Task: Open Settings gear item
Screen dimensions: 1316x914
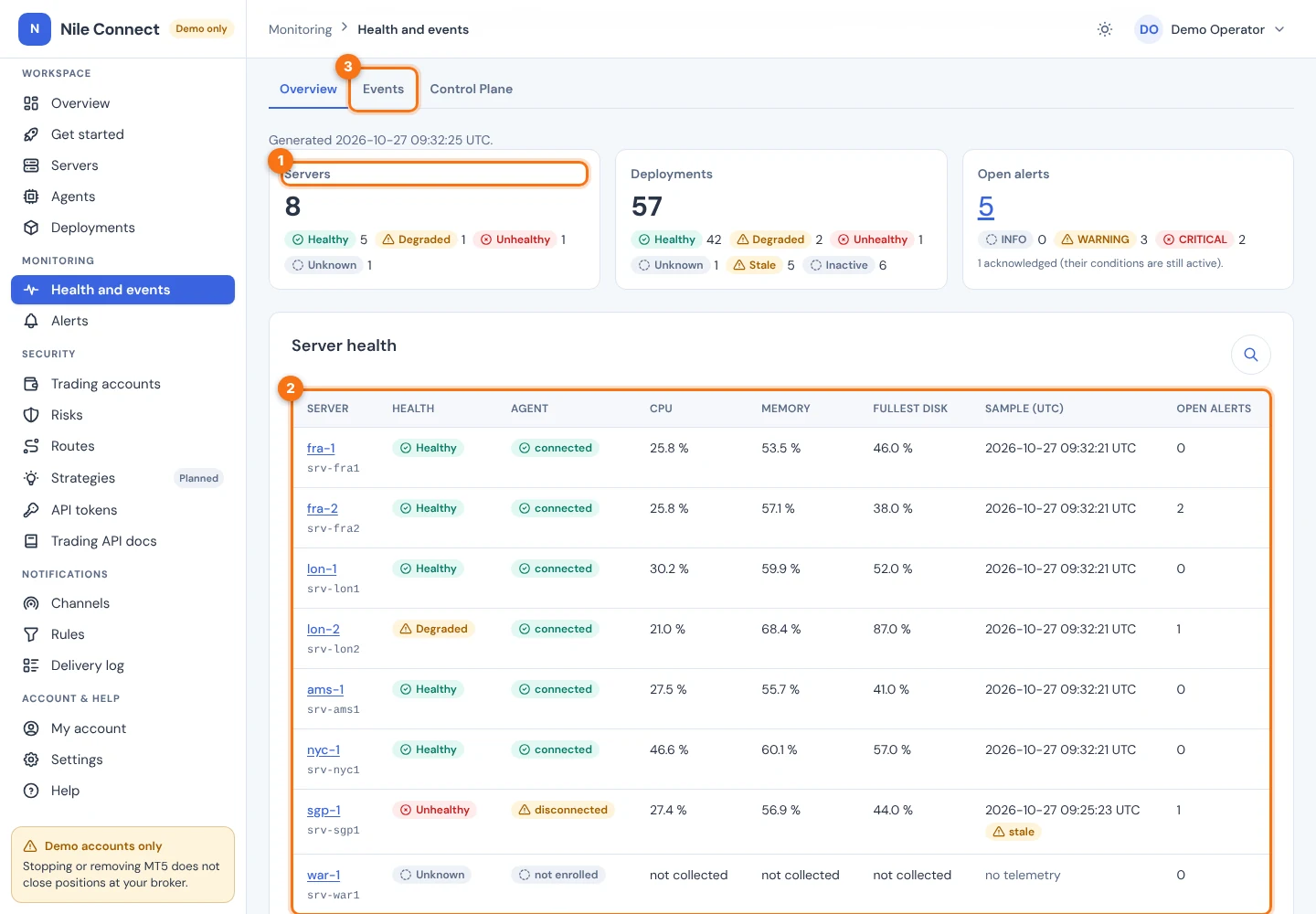Action: (x=122, y=760)
